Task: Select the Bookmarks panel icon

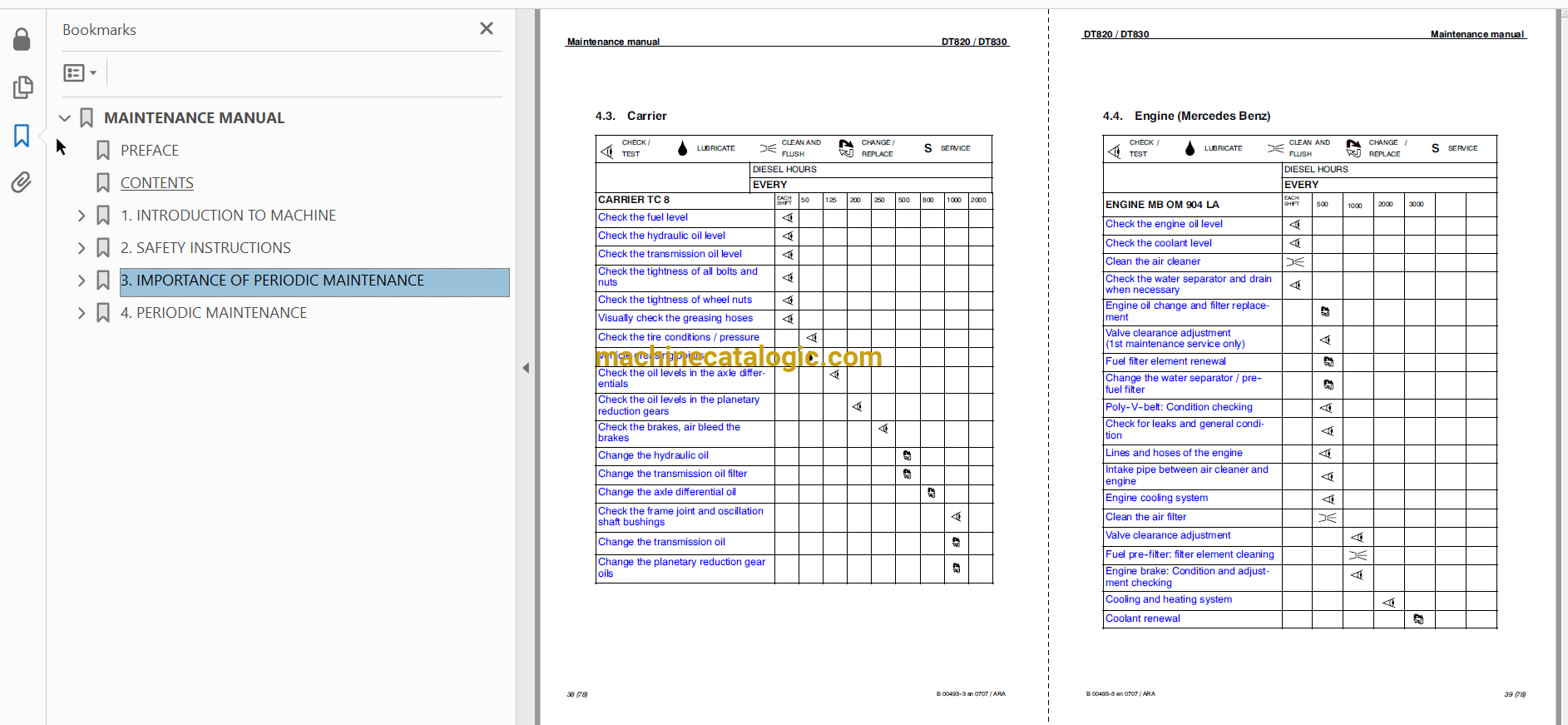Action: (22, 136)
